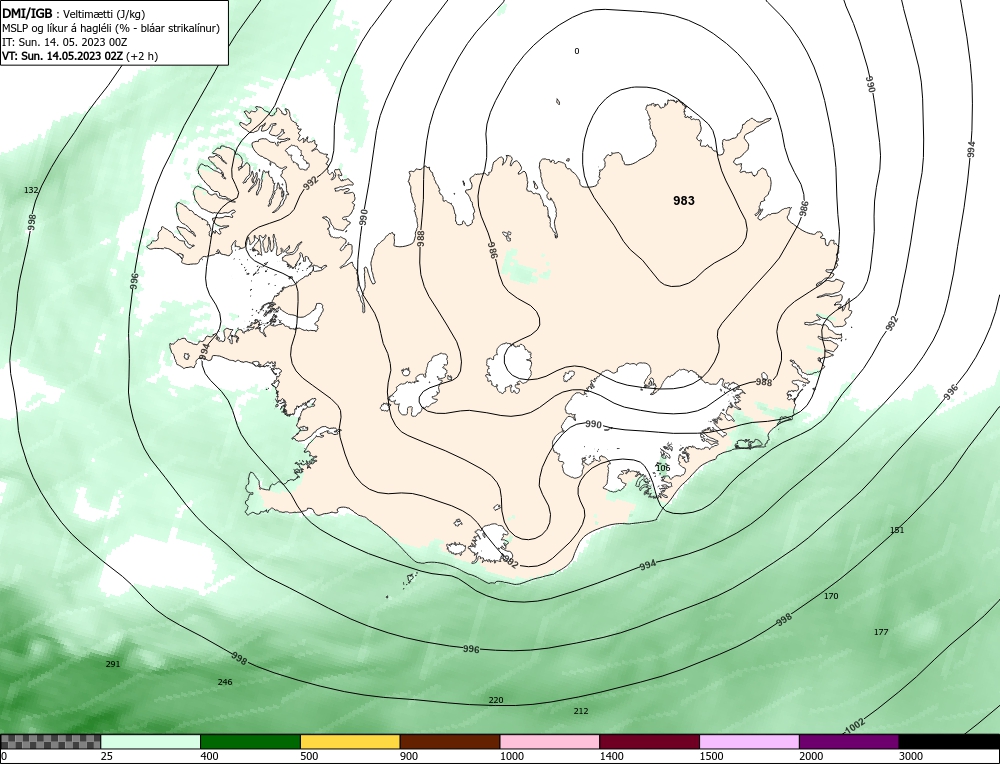Click the CAPE value 220

tap(496, 700)
